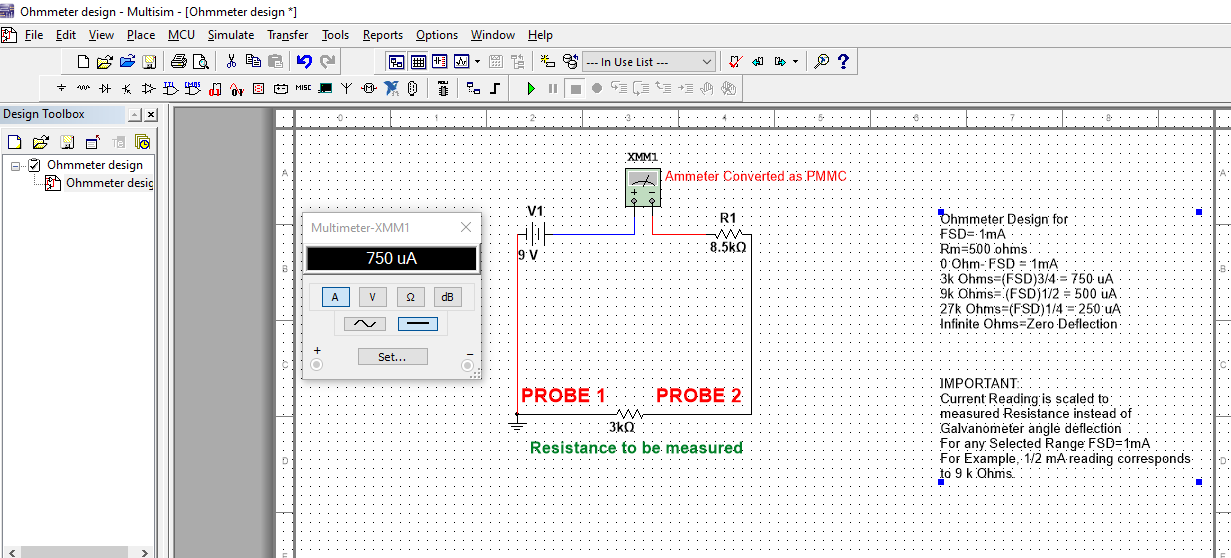Open the Place menu

141,35
